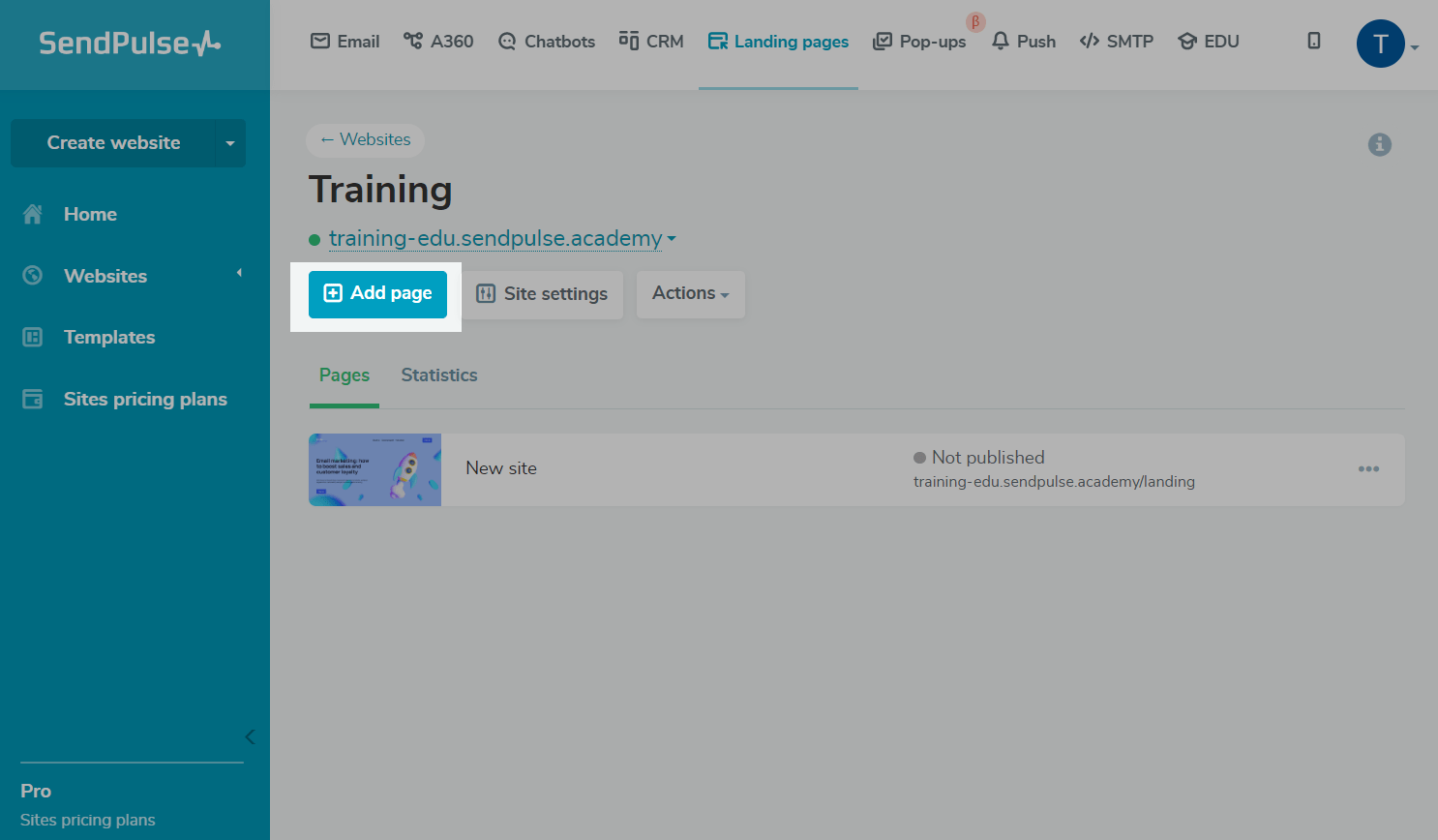Switch to the Statistics tab
Image resolution: width=1438 pixels, height=840 pixels.
(x=439, y=375)
